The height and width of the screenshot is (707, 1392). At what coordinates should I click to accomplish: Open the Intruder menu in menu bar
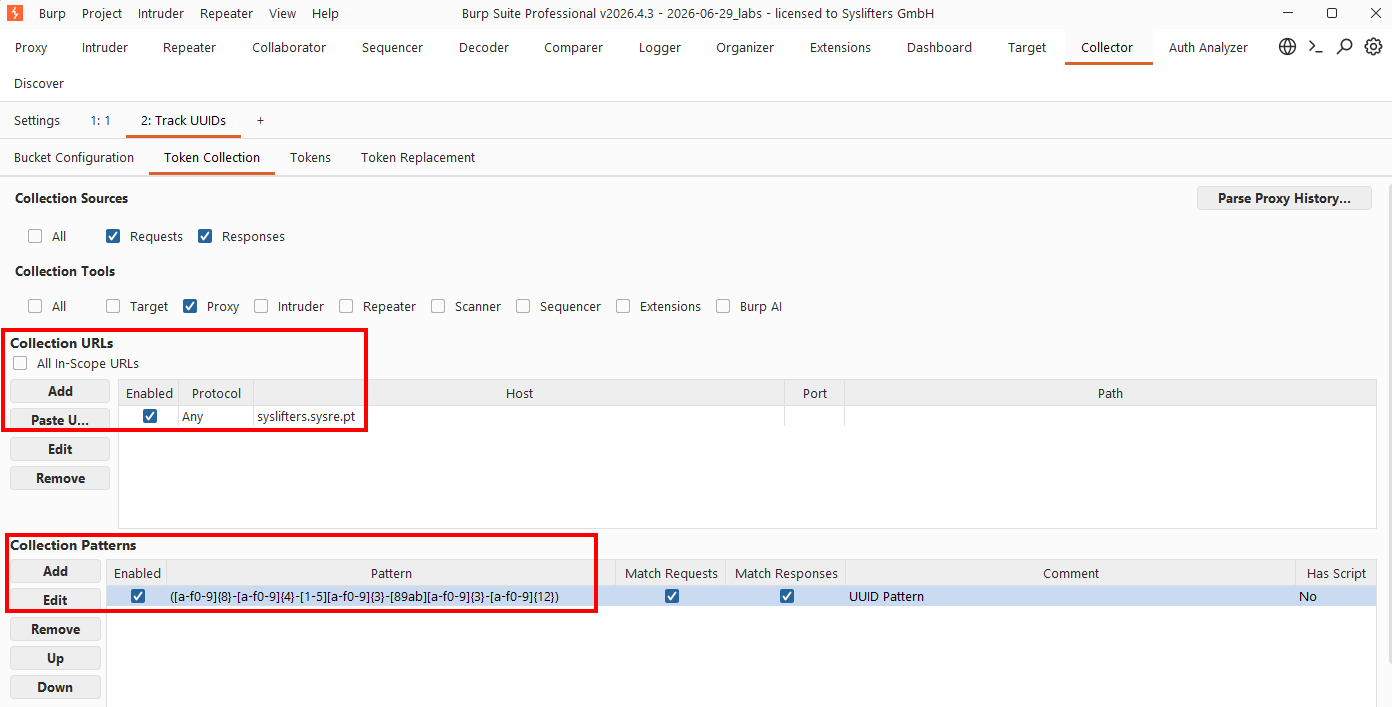161,13
